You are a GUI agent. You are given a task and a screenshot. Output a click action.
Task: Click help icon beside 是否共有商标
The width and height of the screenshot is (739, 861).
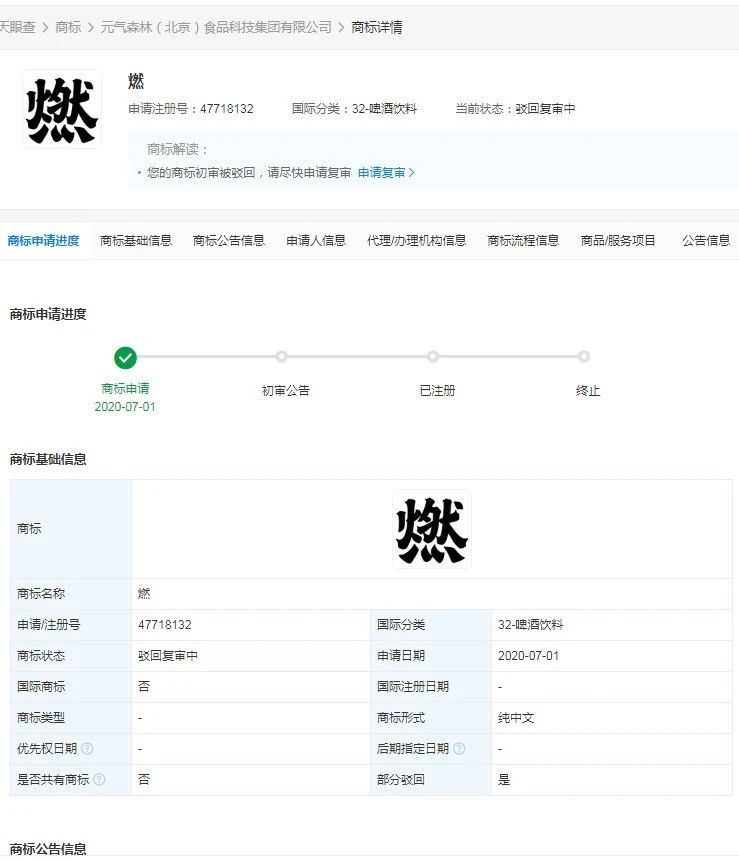click(x=99, y=780)
